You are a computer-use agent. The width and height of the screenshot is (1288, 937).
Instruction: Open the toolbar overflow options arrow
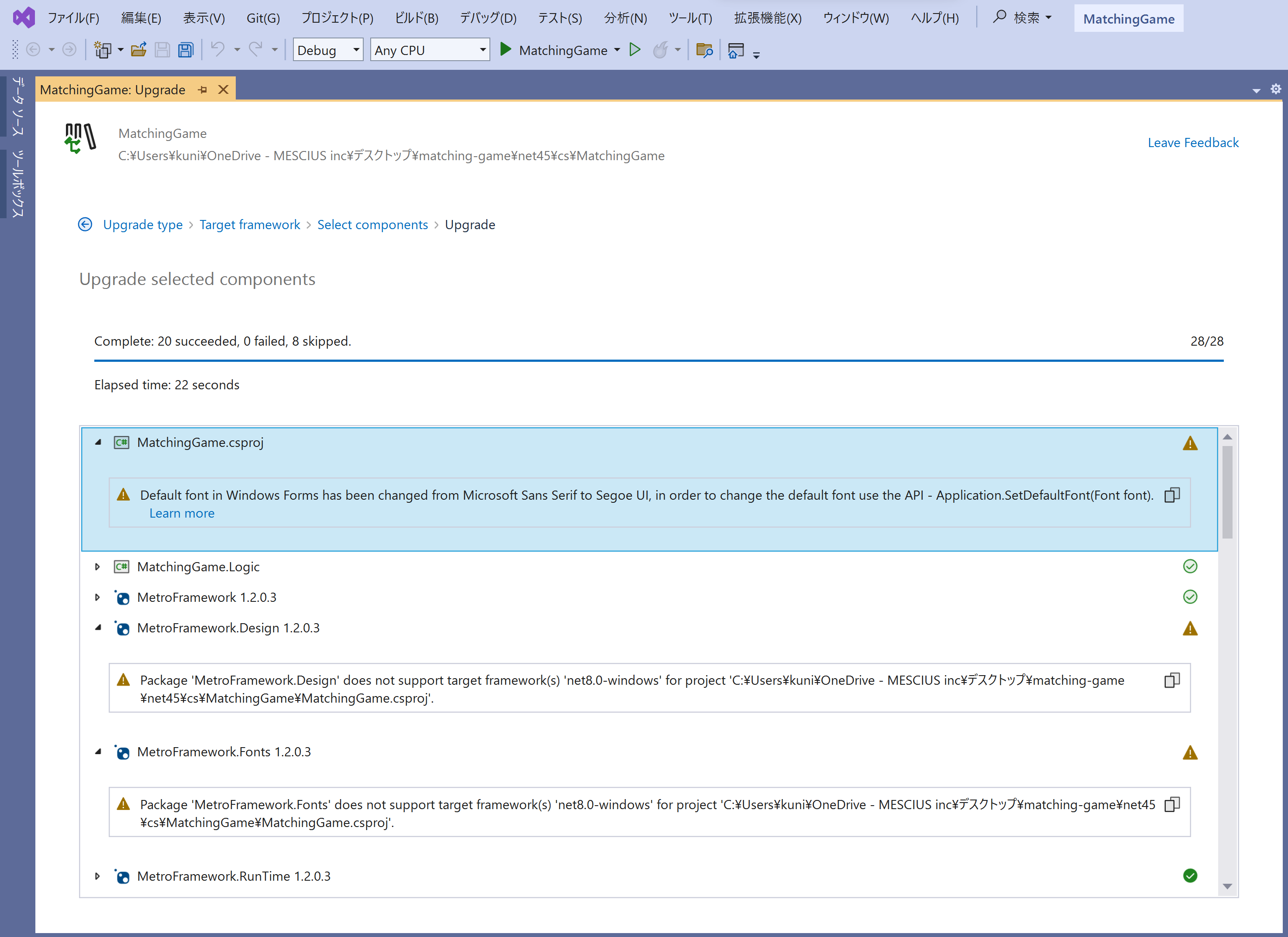pyautogui.click(x=757, y=55)
